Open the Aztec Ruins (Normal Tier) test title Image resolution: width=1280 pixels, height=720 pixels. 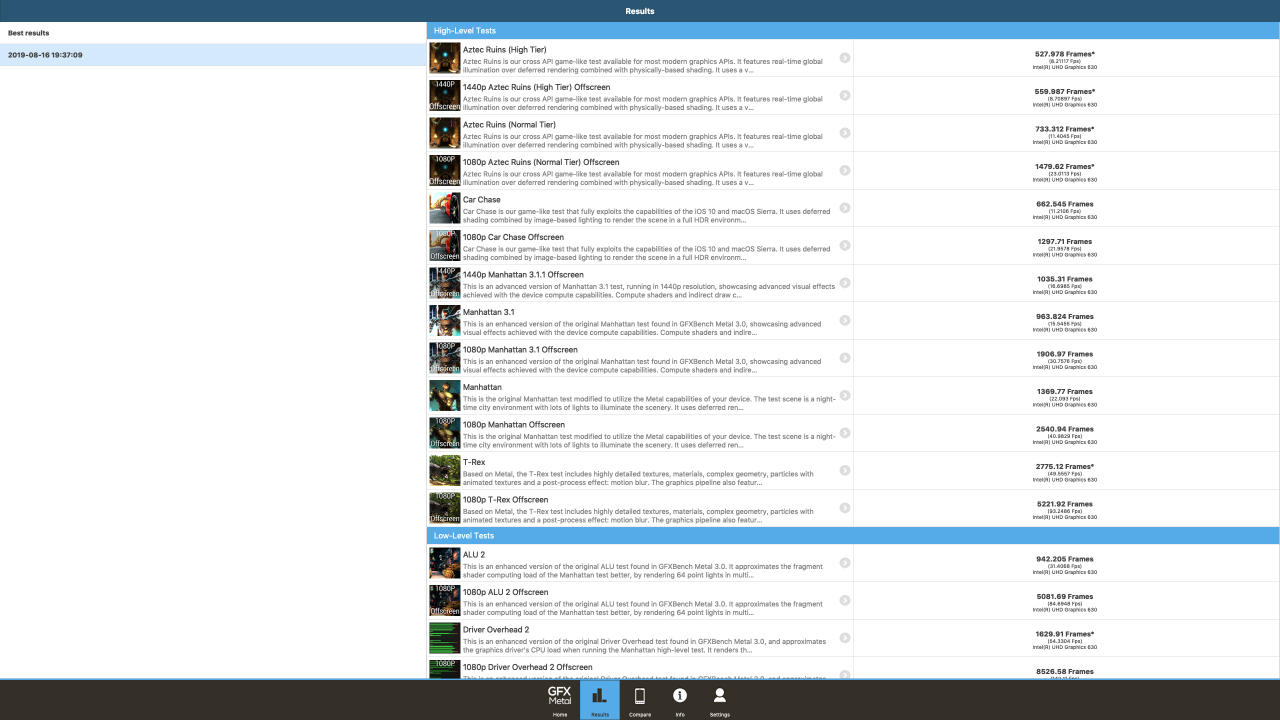[509, 125]
